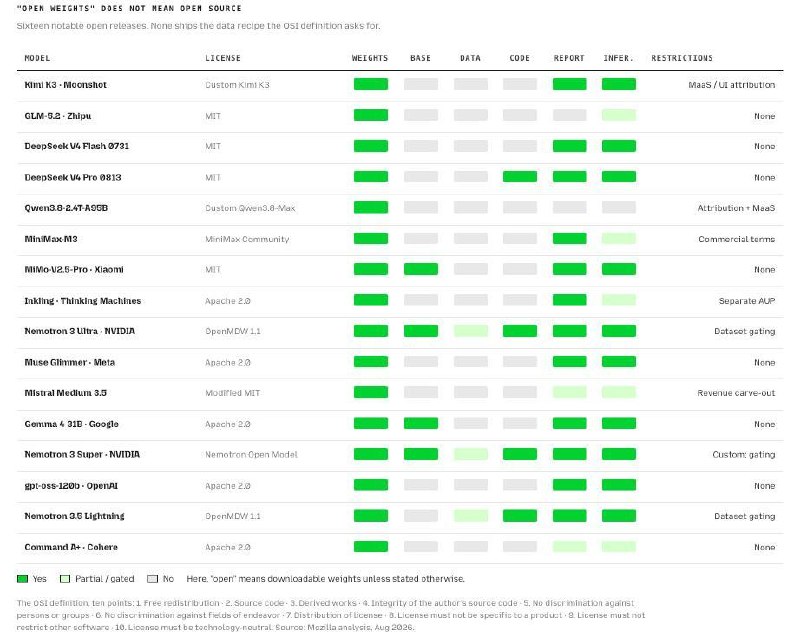Image resolution: width=800 pixels, height=638 pixels.
Task: Click Qwen3.8-2.4T-A95B Report grey cell
Action: click(569, 207)
